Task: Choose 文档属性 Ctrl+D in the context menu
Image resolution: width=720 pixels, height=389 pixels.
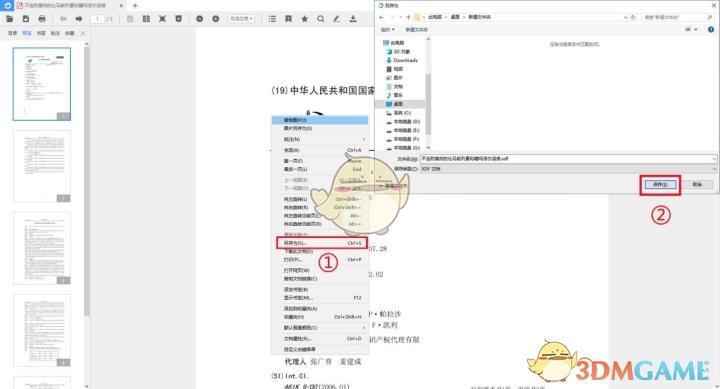Action: pyautogui.click(x=320, y=338)
